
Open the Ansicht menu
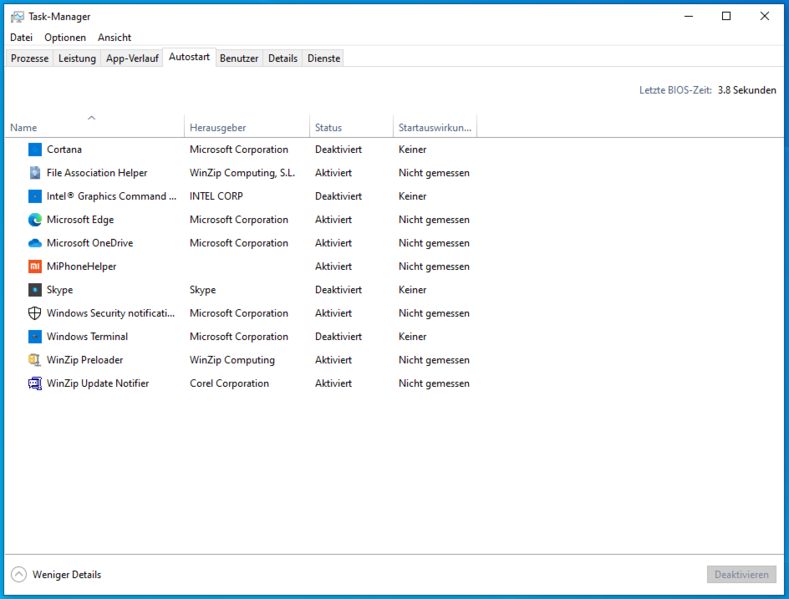coord(114,37)
